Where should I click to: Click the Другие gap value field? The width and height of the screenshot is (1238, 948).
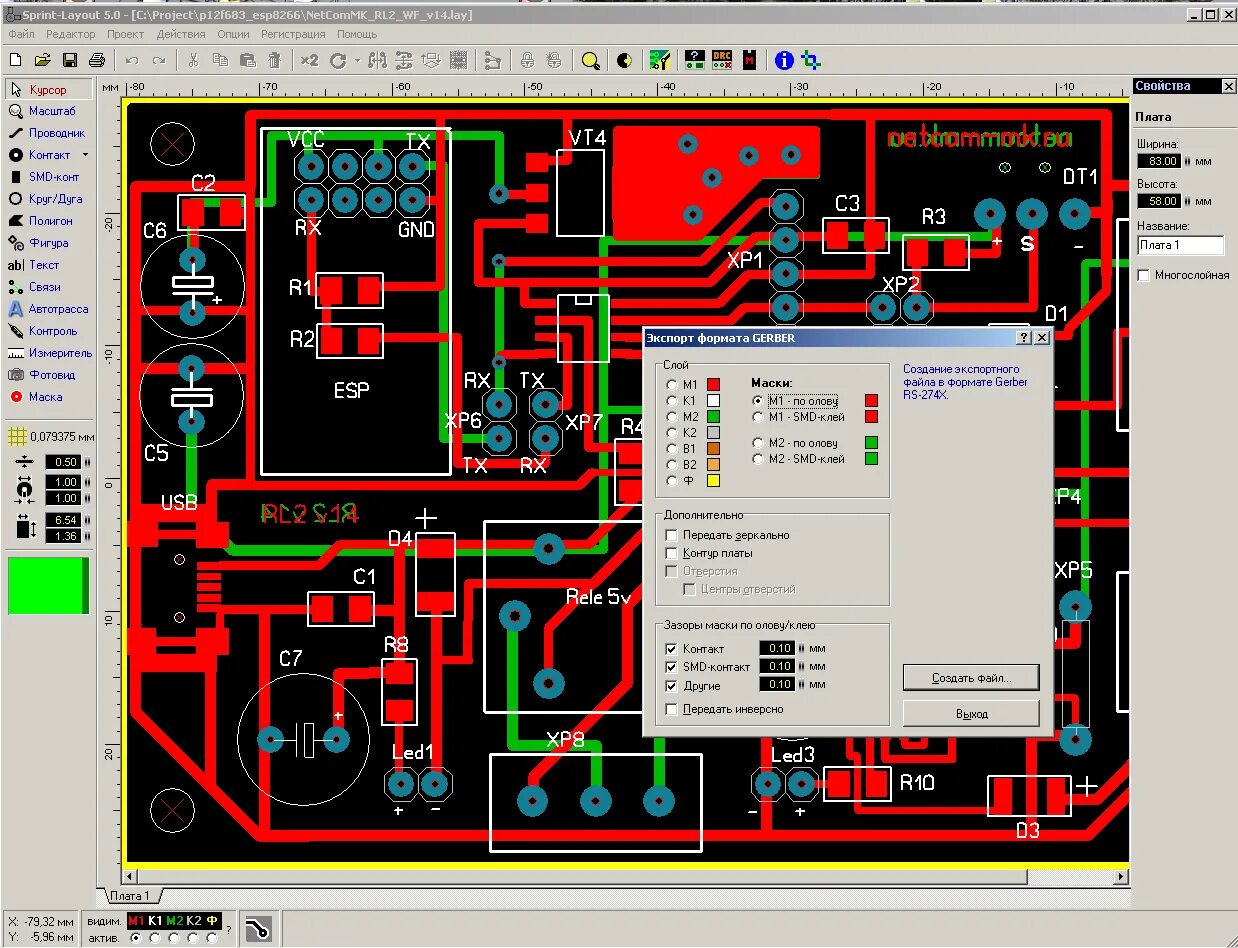click(776, 685)
